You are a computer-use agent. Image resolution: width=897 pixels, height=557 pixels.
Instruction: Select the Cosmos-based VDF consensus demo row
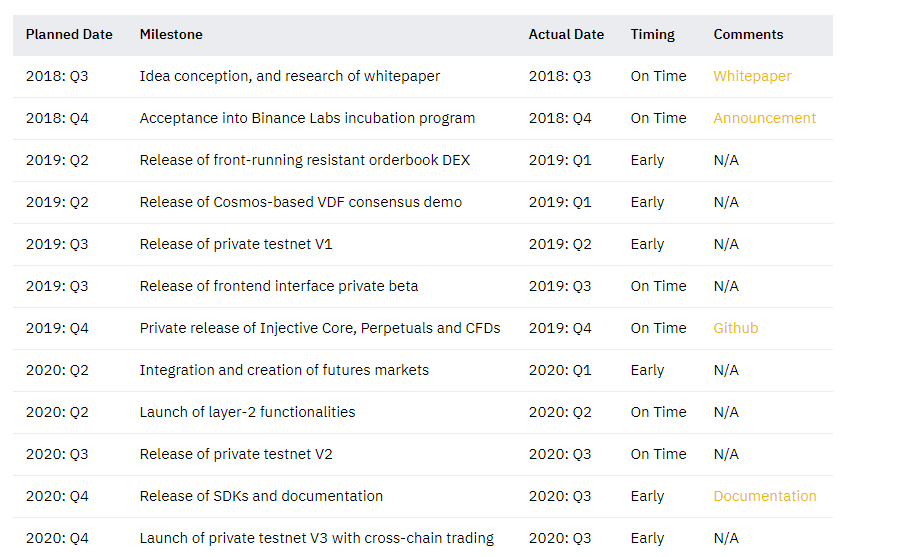tap(423, 202)
